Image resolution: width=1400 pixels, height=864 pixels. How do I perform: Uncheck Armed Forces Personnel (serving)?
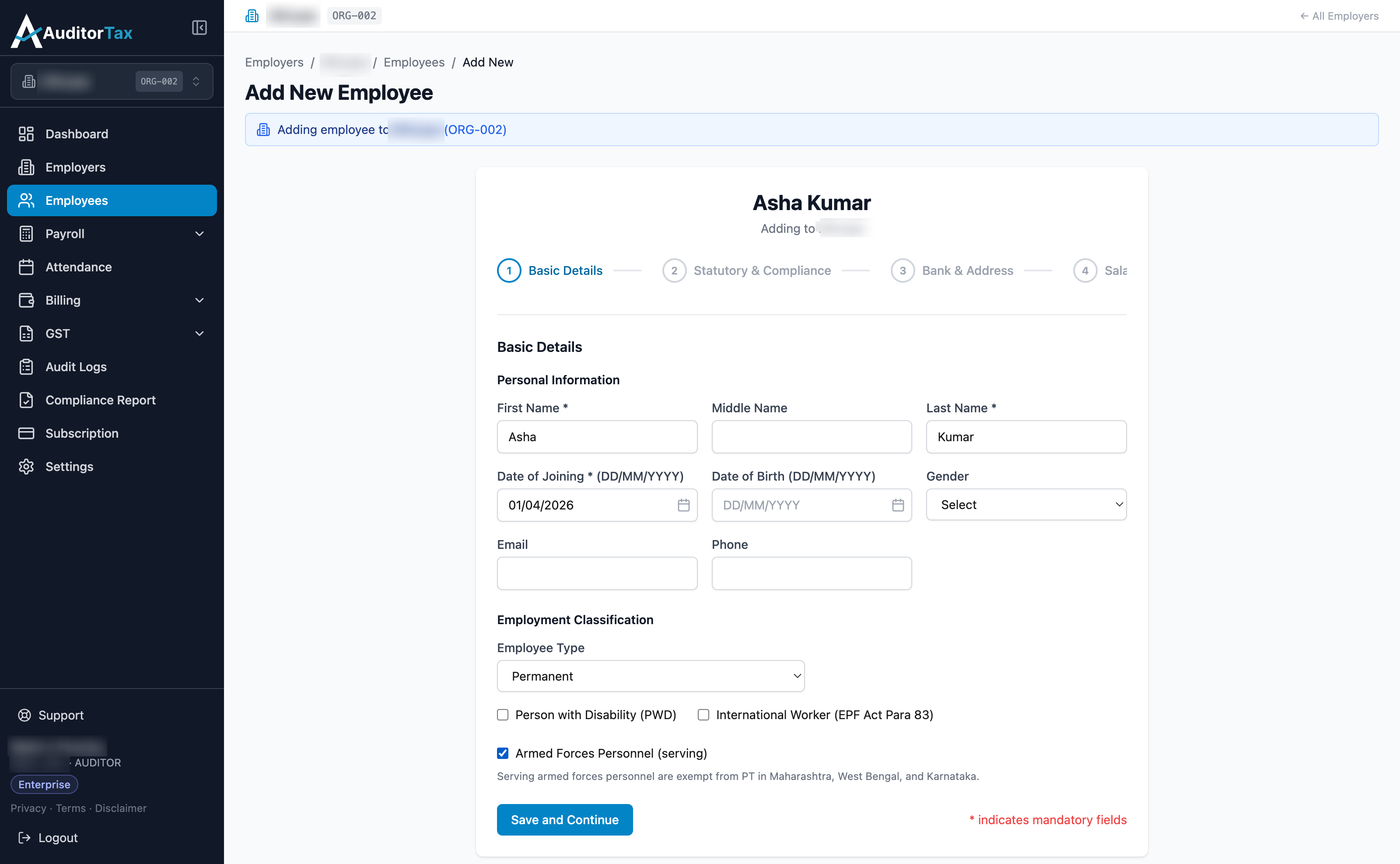click(503, 753)
